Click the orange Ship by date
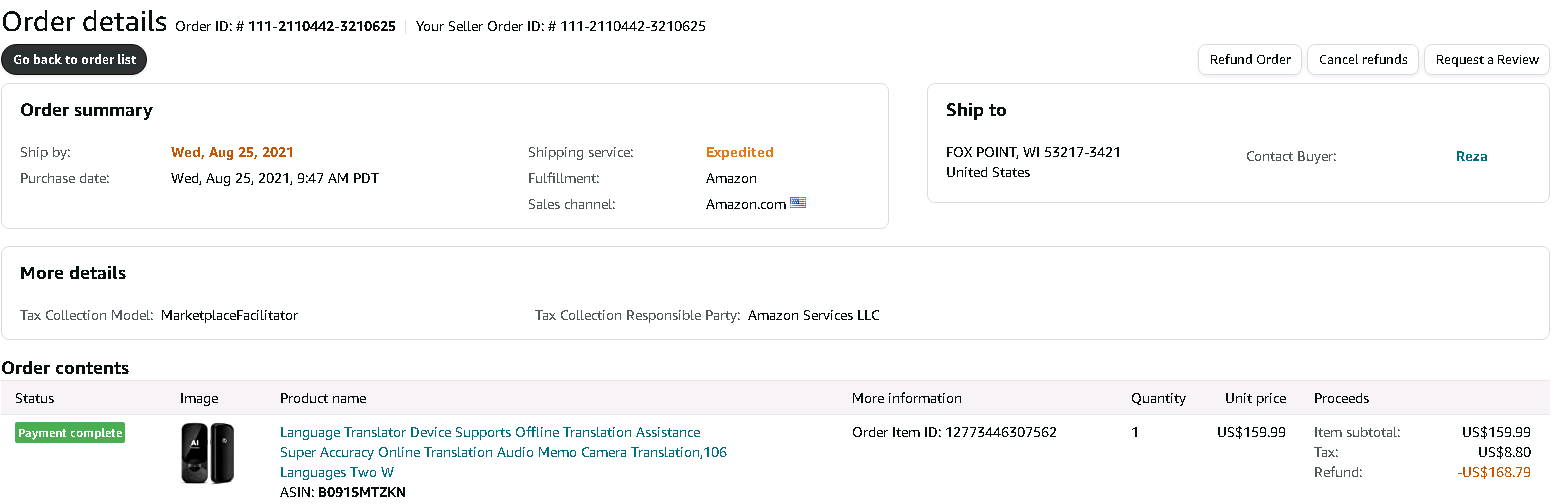This screenshot has width=1557, height=504. (x=232, y=153)
